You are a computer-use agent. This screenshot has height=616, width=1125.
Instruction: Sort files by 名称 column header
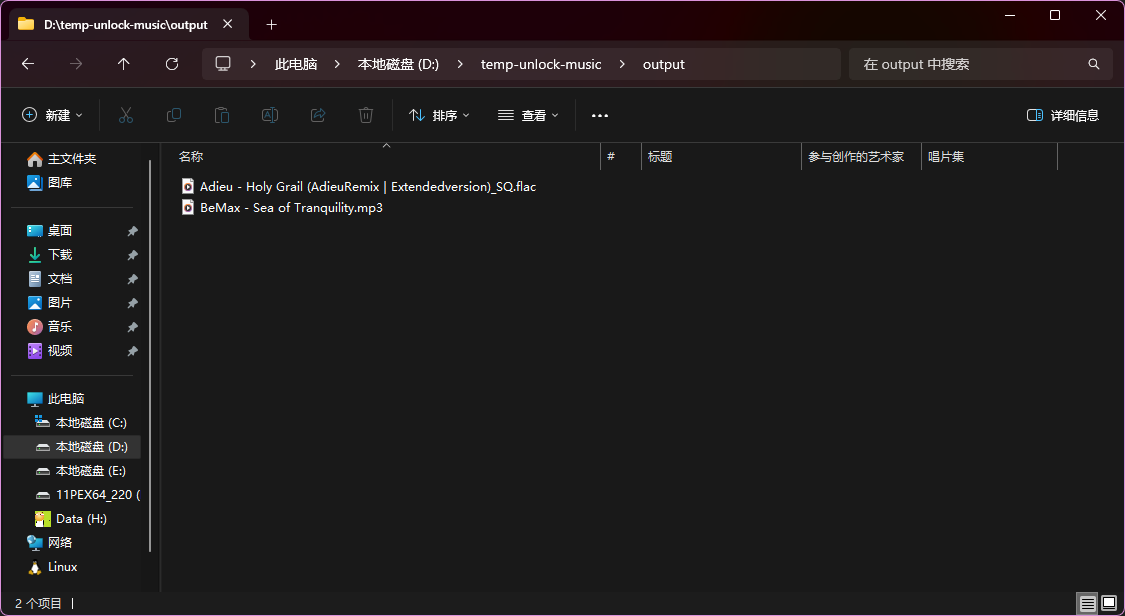pyautogui.click(x=191, y=157)
